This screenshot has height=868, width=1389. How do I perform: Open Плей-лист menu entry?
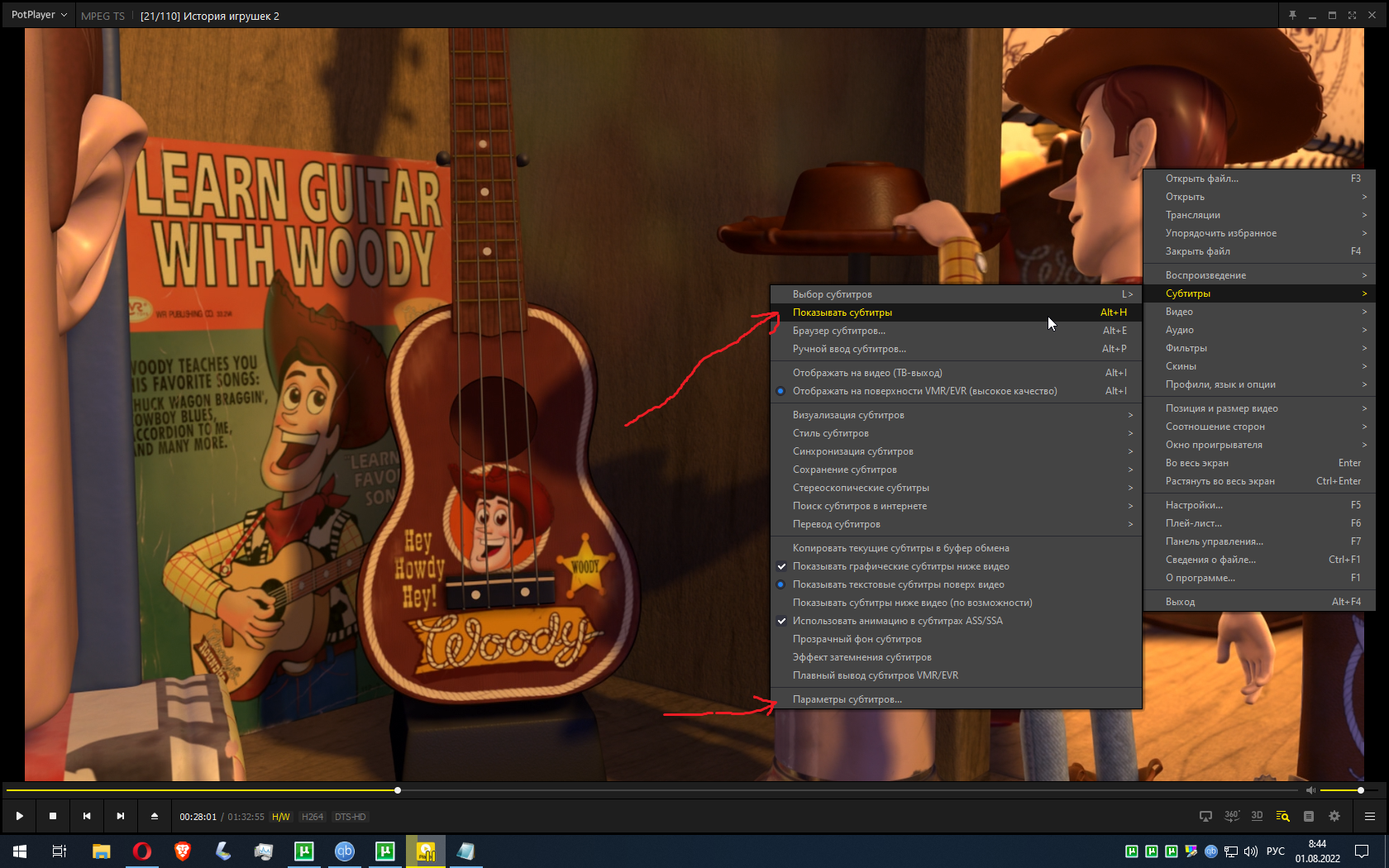tap(1259, 523)
